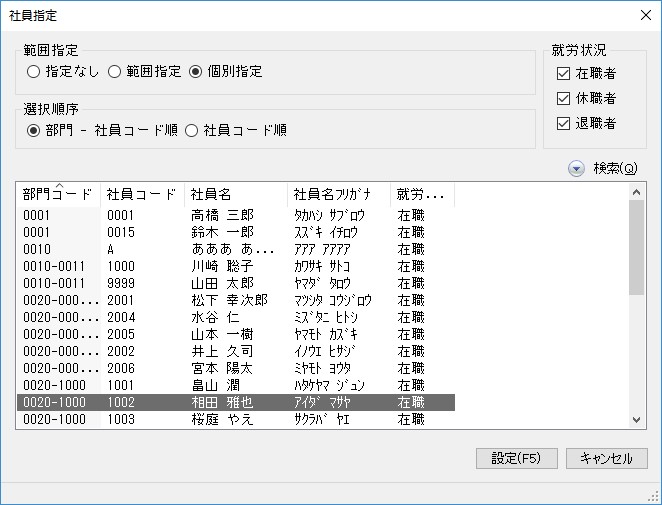Toggle the 休職者 checkbox
The image size is (662, 505).
(563, 98)
